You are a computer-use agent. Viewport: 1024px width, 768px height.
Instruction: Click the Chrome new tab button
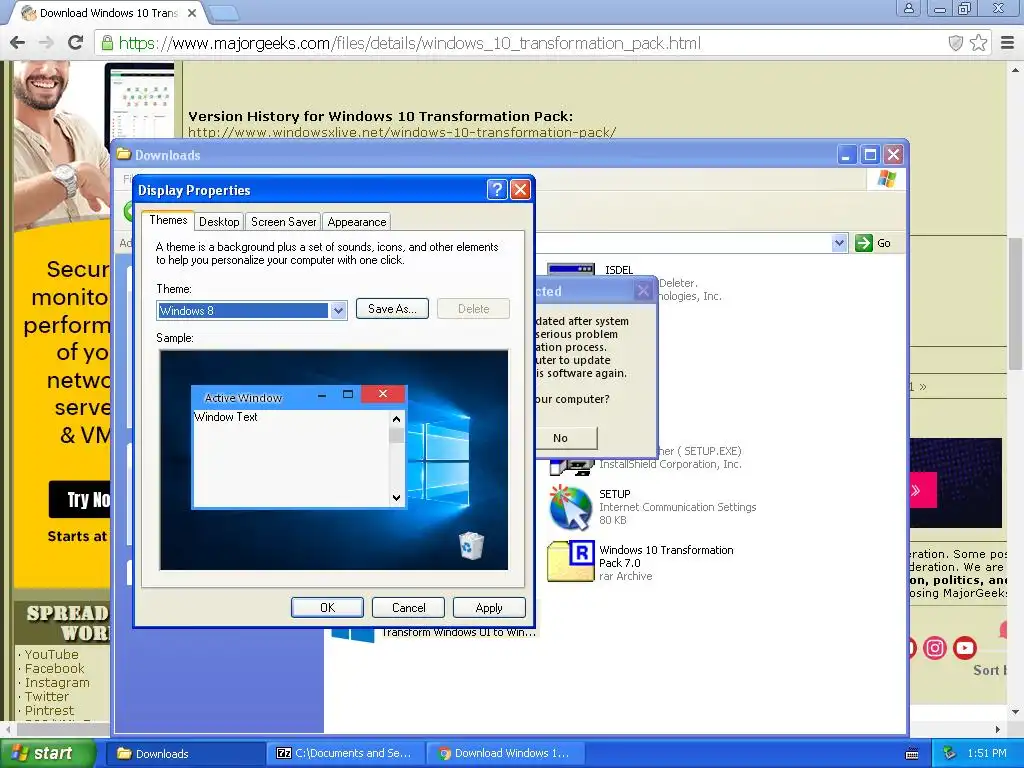pos(224,12)
